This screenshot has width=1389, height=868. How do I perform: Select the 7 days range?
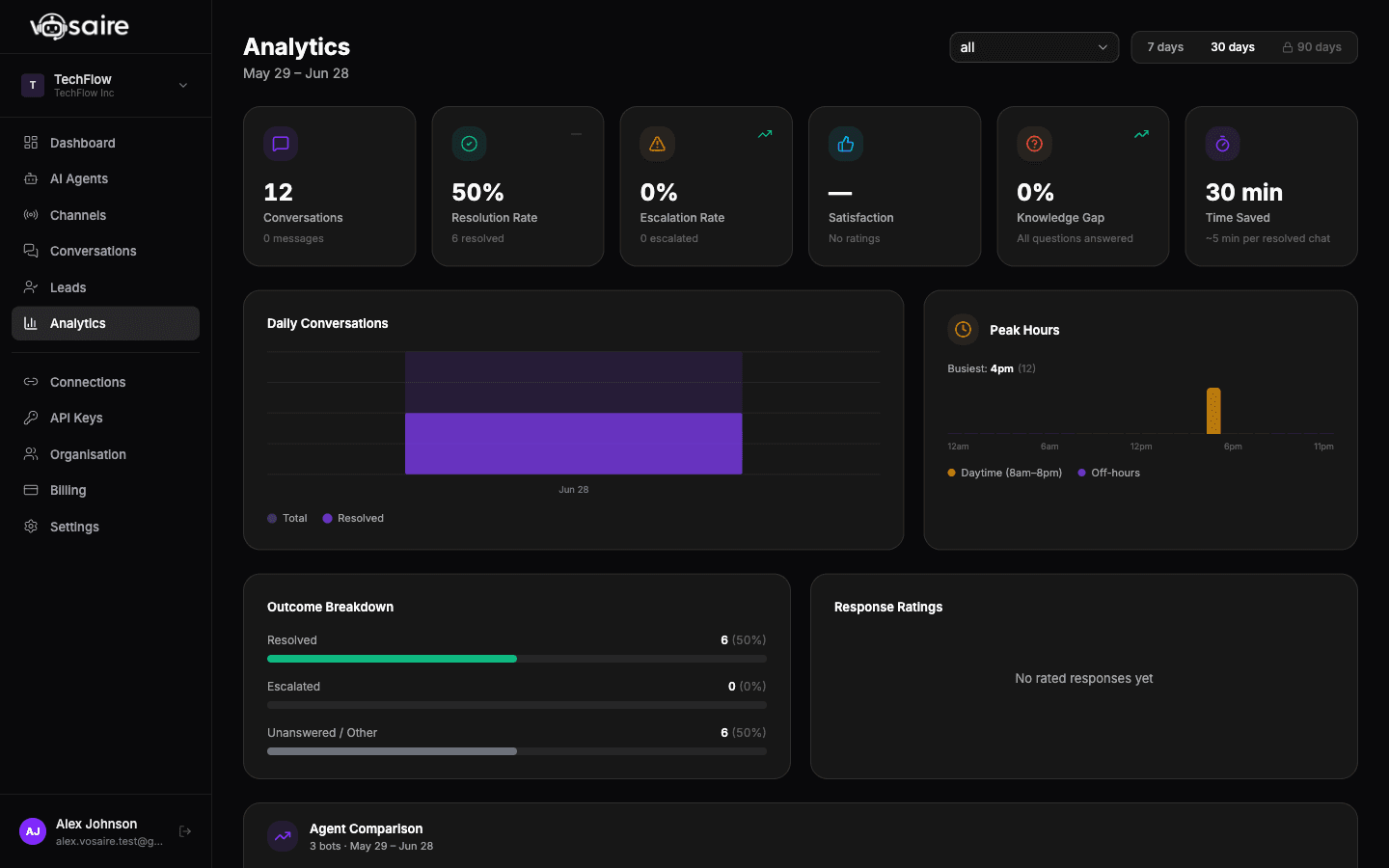[x=1165, y=47]
